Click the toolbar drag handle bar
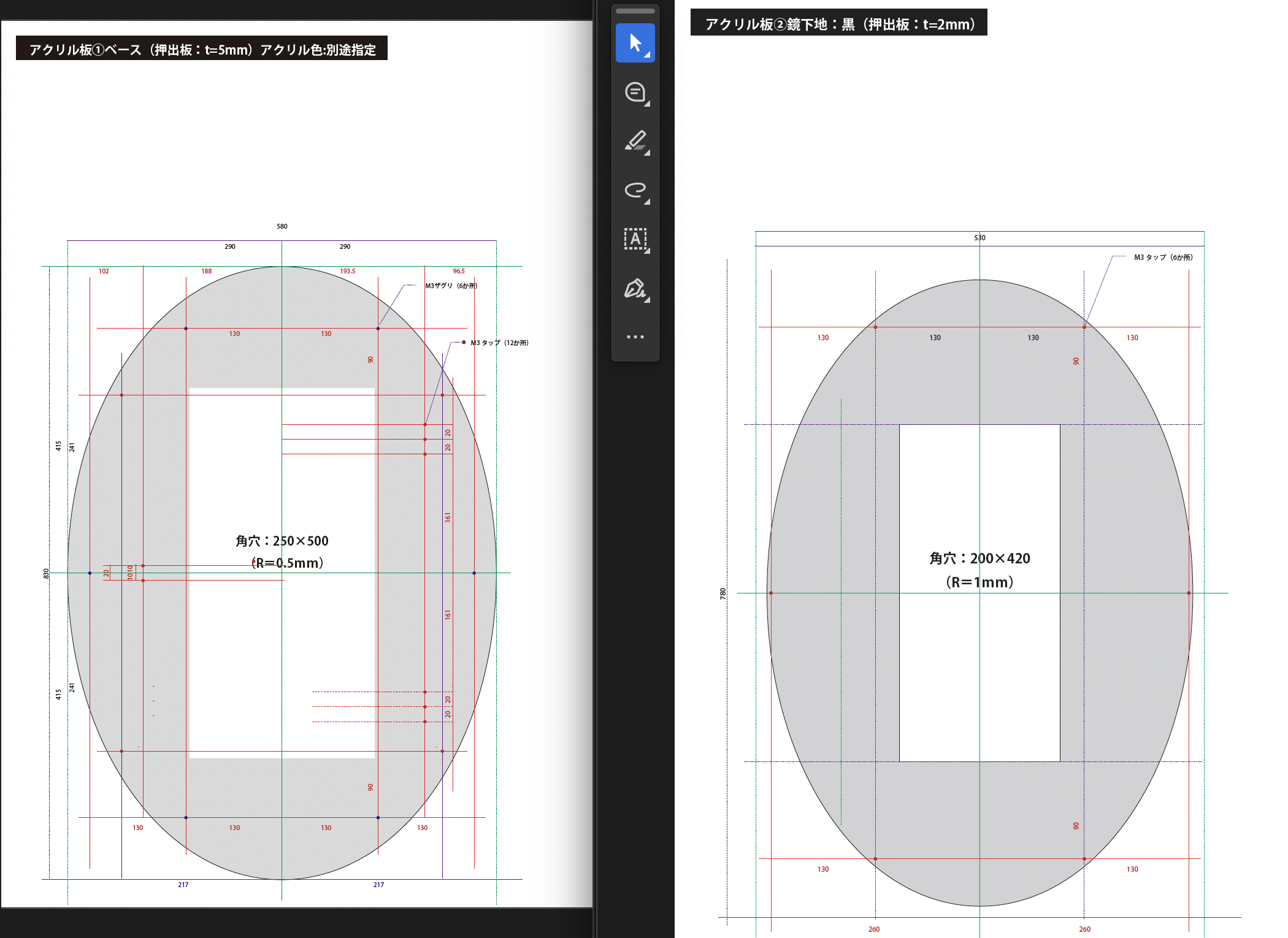1288x938 pixels. click(635, 11)
